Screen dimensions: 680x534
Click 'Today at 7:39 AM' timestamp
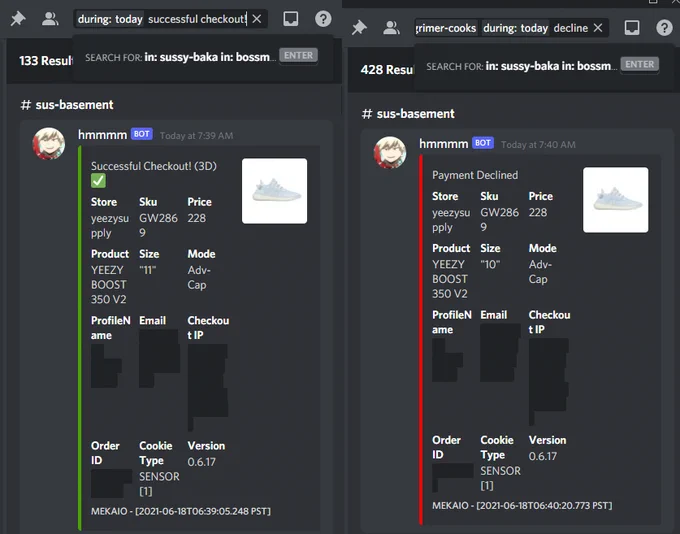[x=196, y=136]
